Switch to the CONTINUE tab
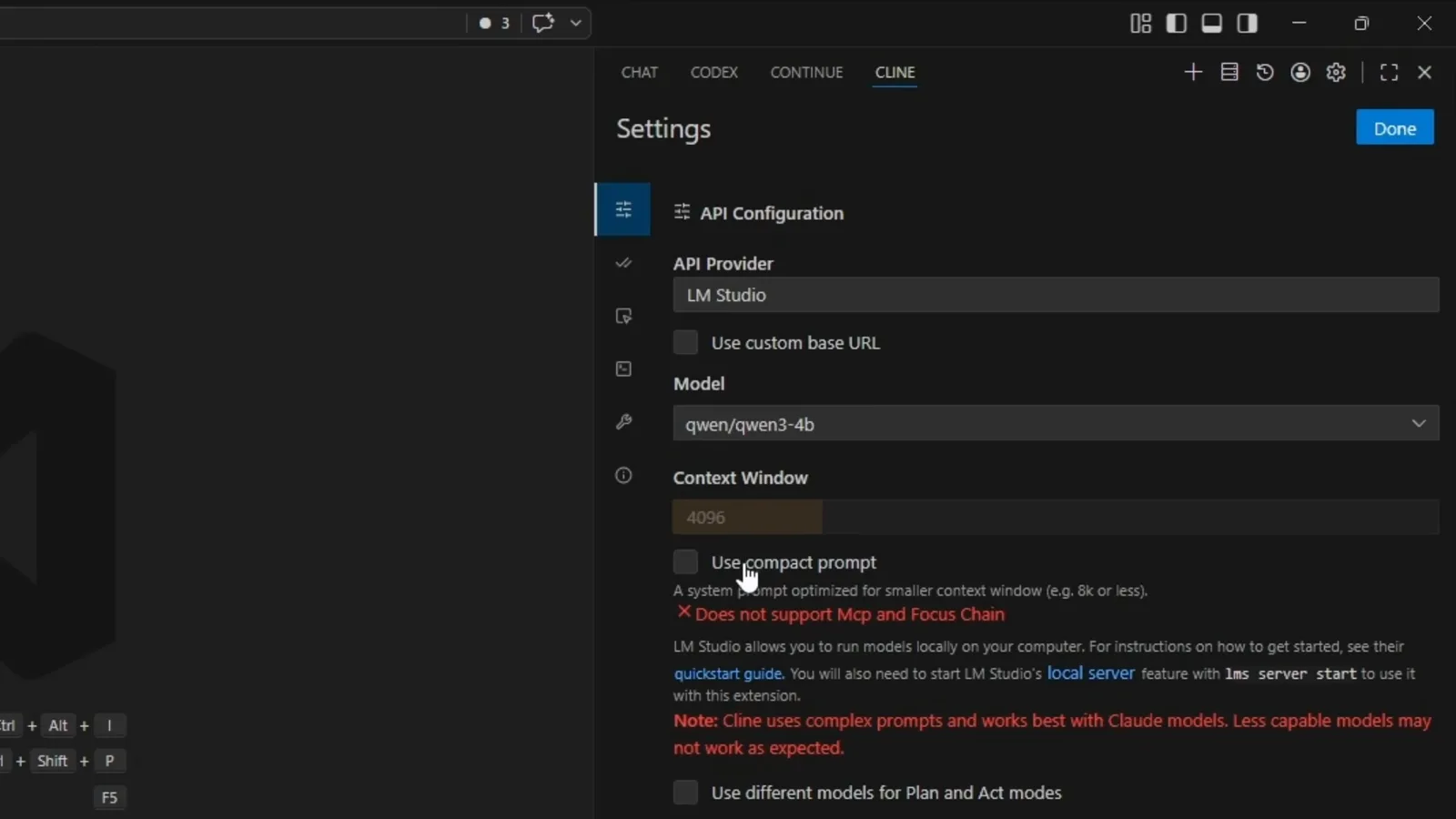1456x819 pixels. (806, 72)
